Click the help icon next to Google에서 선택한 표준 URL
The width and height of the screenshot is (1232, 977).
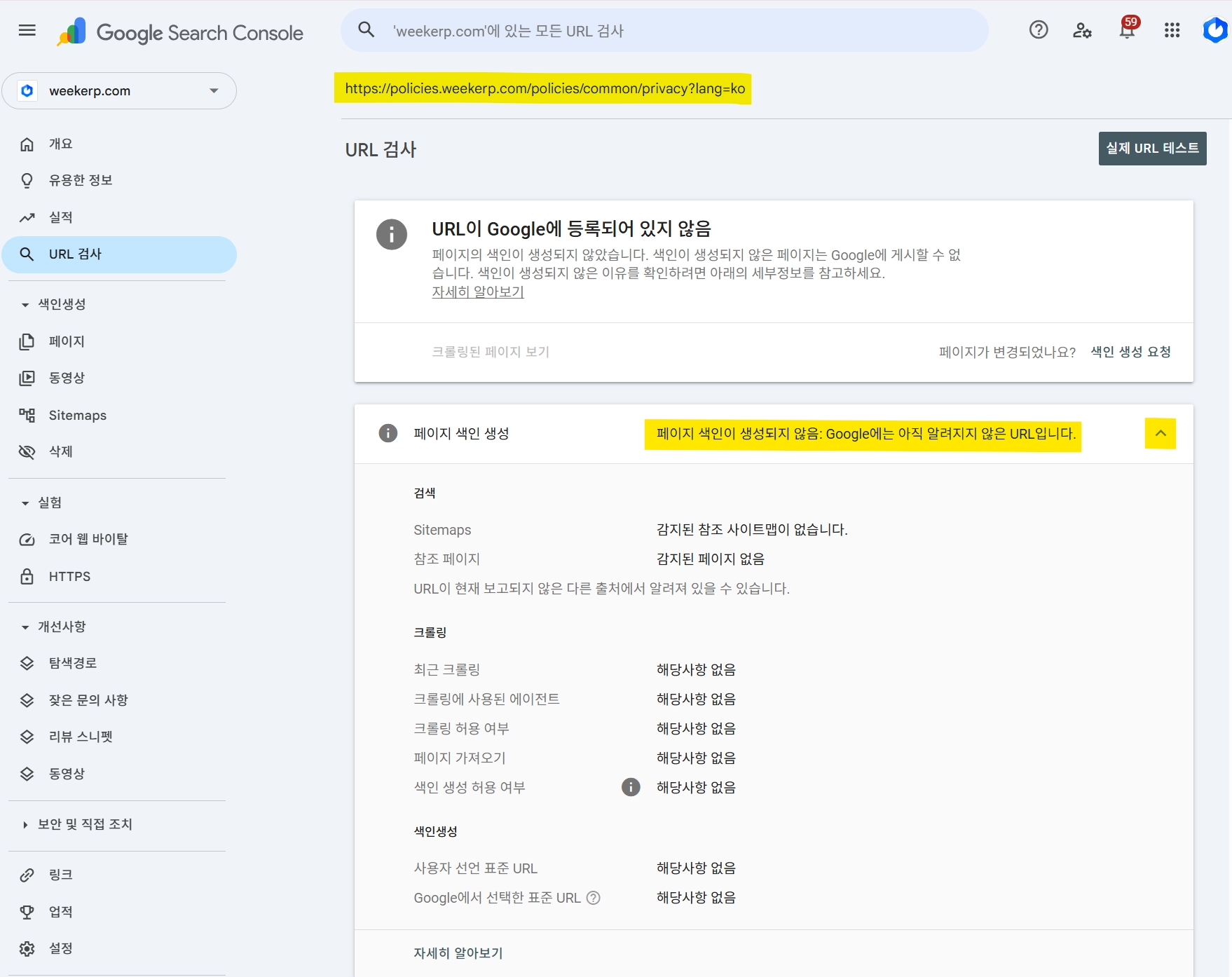point(594,898)
